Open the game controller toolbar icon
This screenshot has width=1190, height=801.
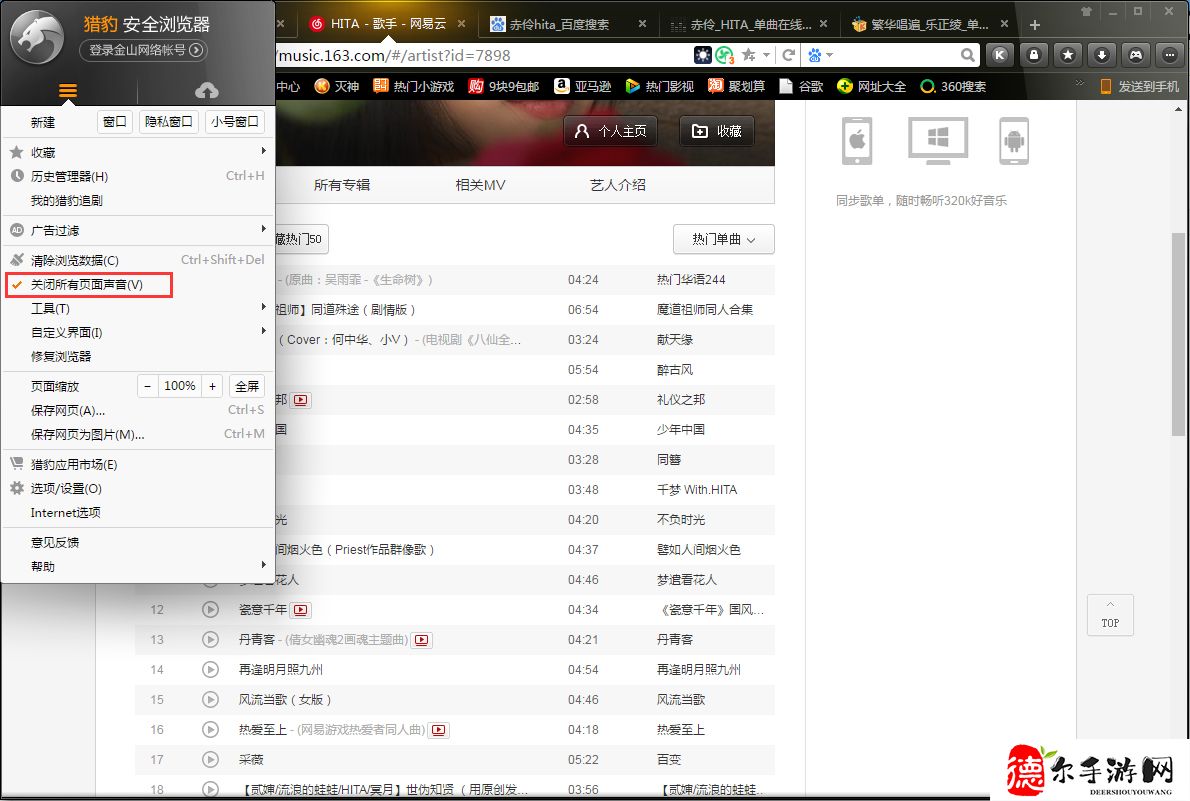tap(1136, 55)
